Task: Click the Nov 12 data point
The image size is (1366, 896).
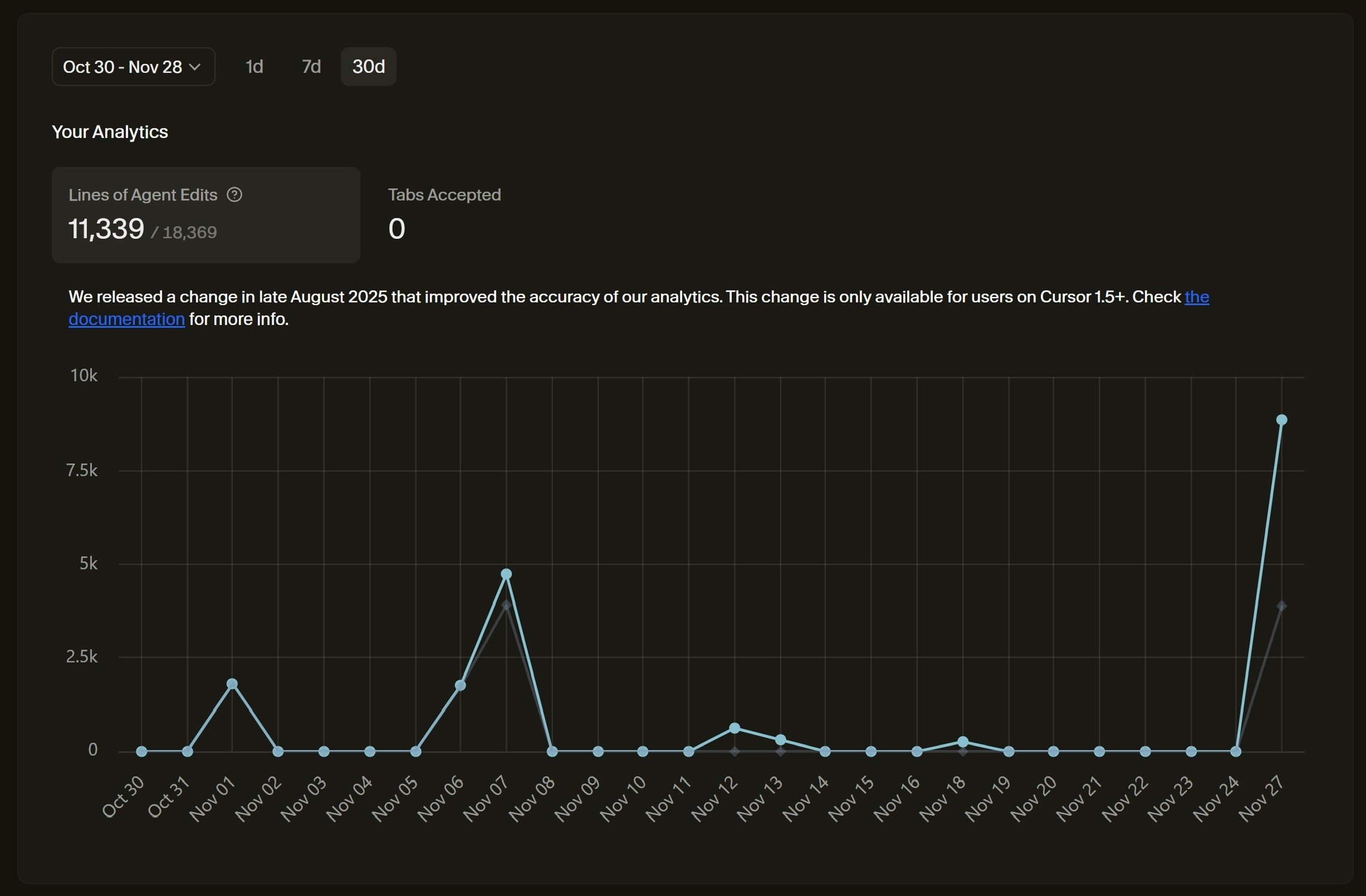Action: coord(735,728)
